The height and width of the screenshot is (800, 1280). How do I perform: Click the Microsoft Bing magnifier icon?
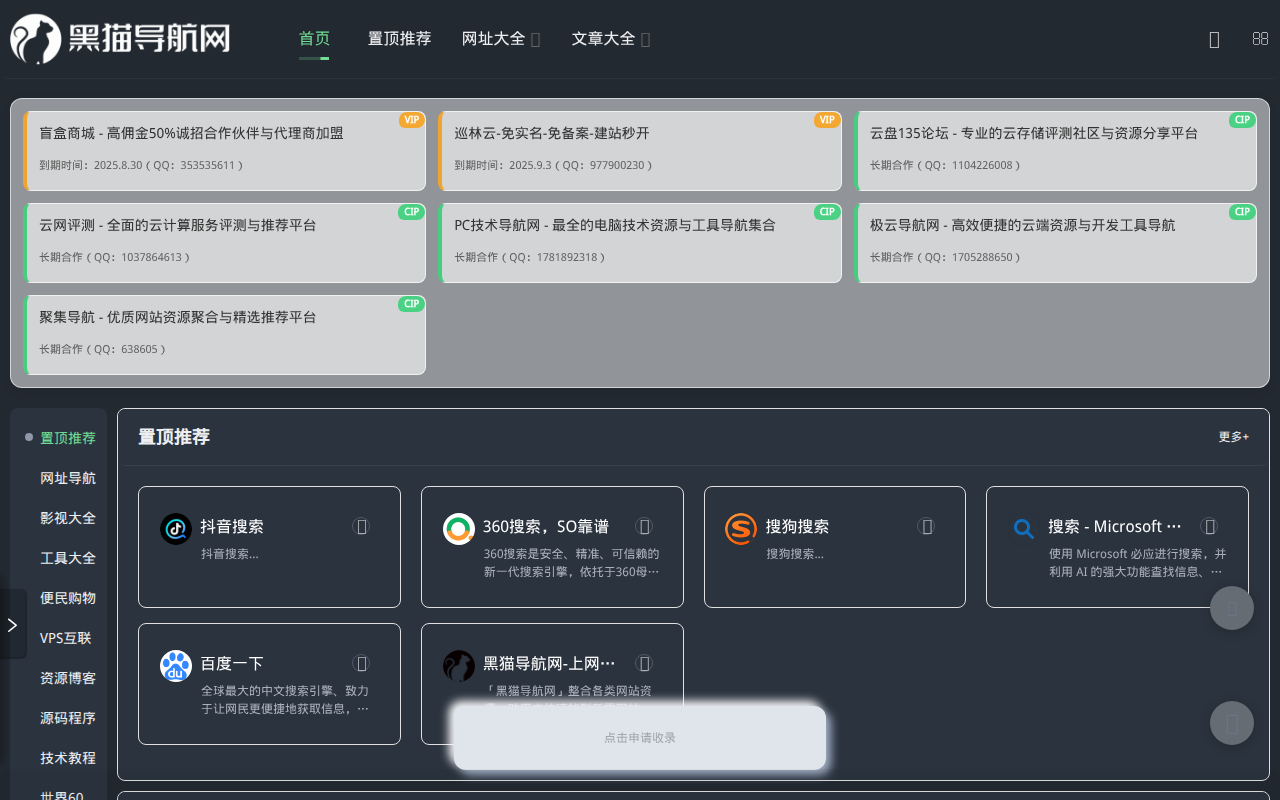coord(1024,529)
